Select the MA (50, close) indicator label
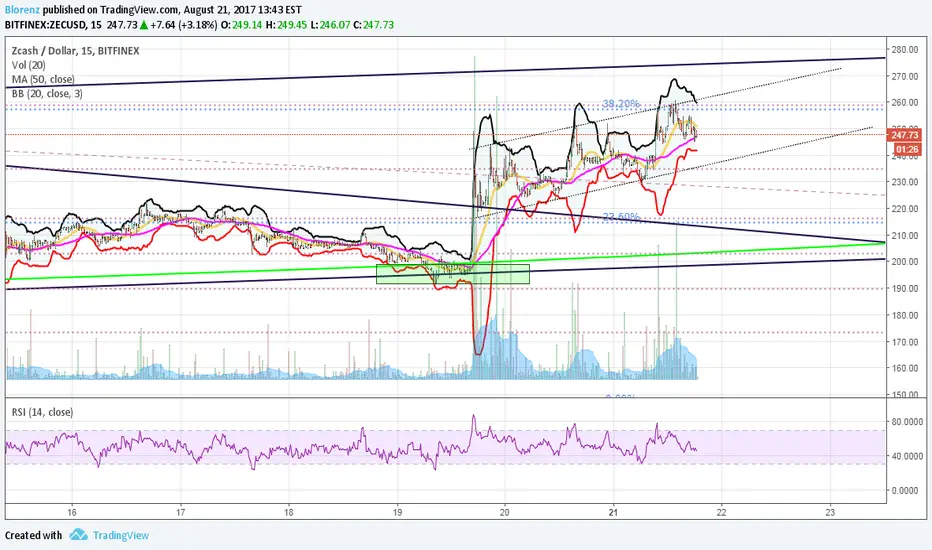The width and height of the screenshot is (932, 550). pyautogui.click(x=43, y=80)
